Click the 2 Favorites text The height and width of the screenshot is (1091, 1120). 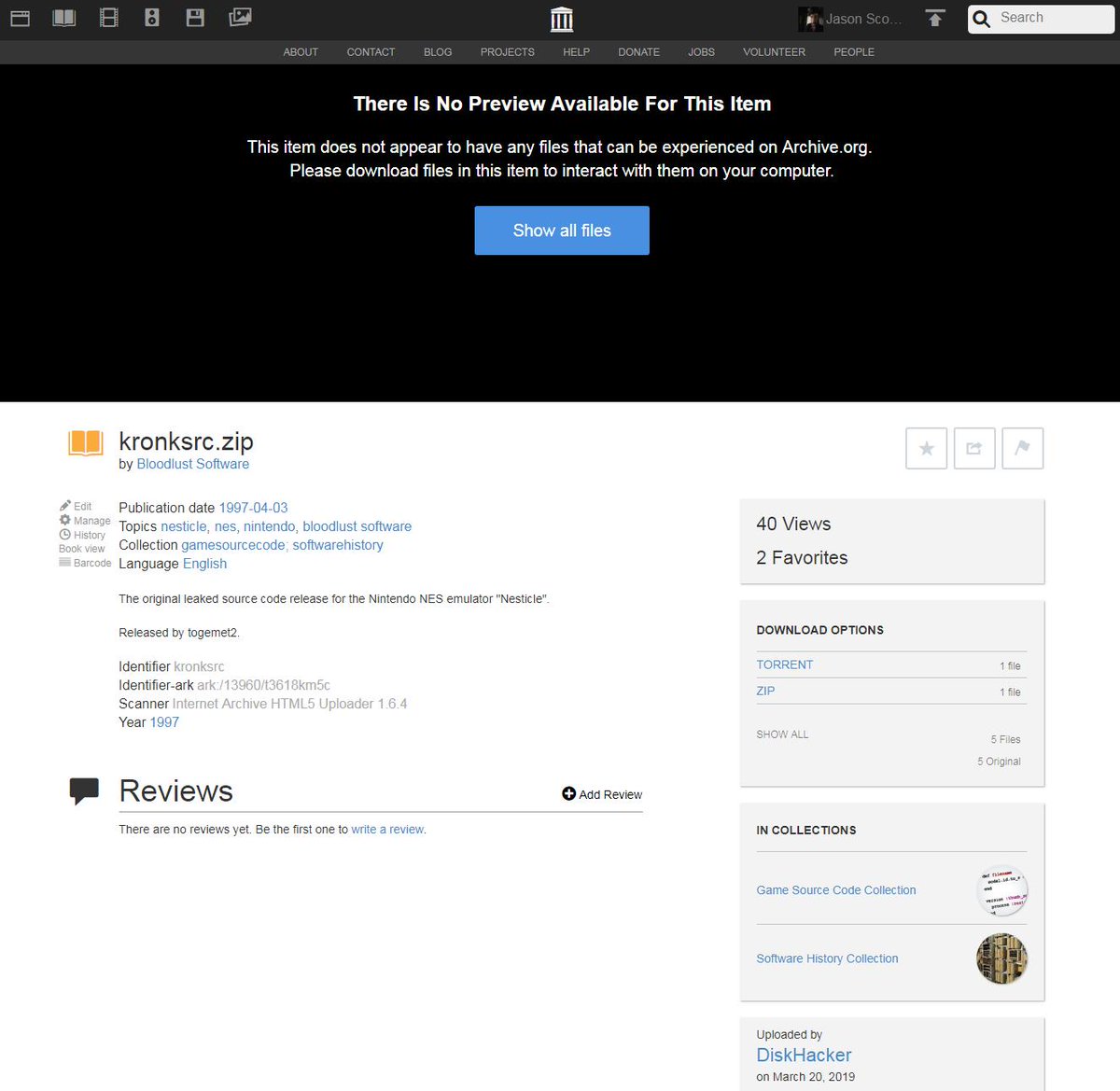(802, 558)
